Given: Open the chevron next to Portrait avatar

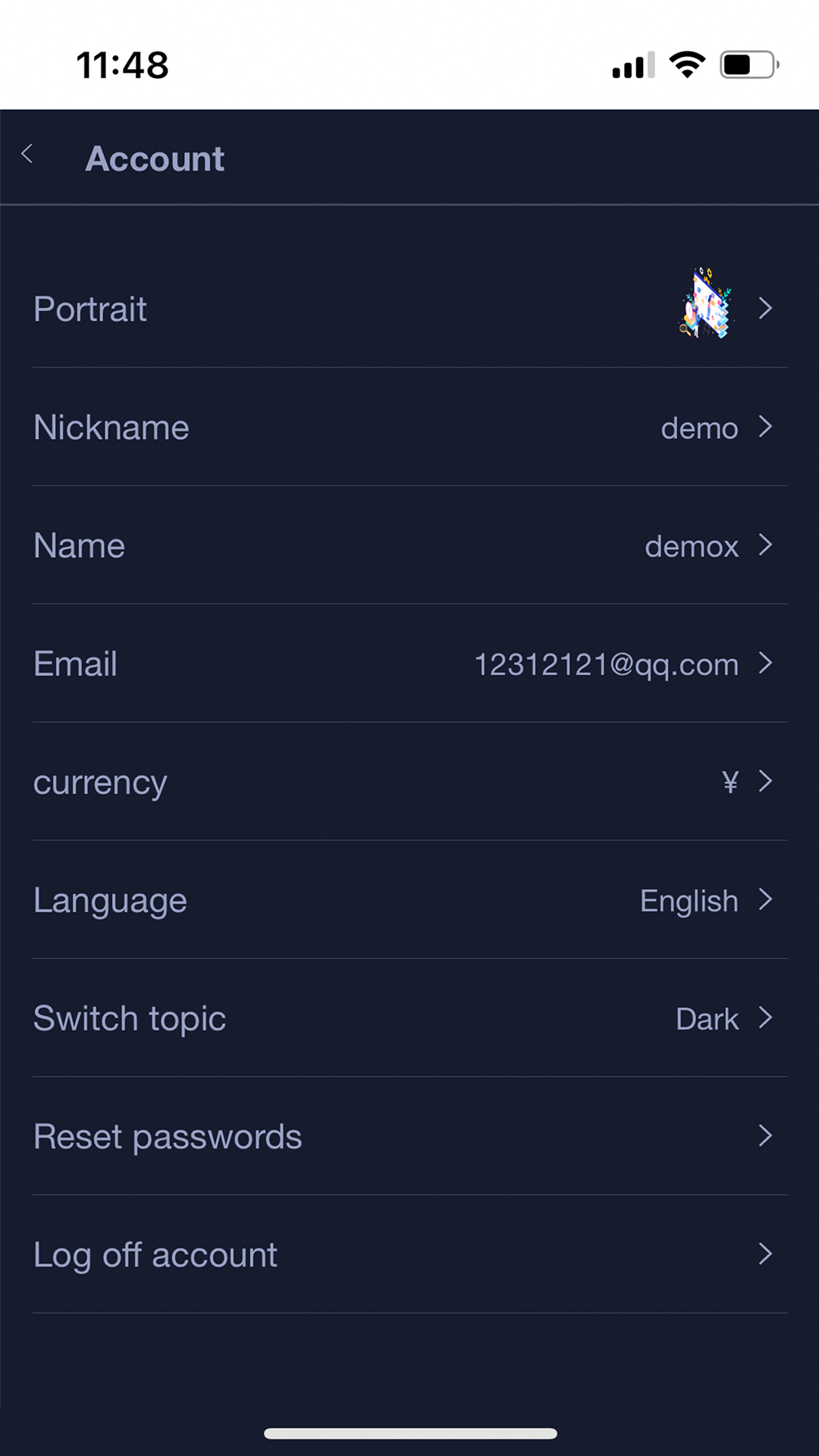Looking at the screenshot, I should pyautogui.click(x=765, y=309).
